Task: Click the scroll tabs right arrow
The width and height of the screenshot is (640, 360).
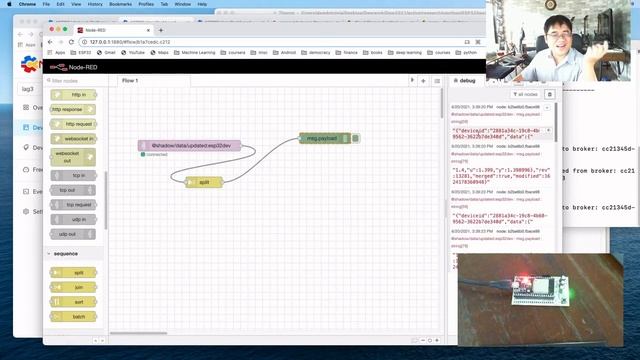Action: click(x=412, y=80)
